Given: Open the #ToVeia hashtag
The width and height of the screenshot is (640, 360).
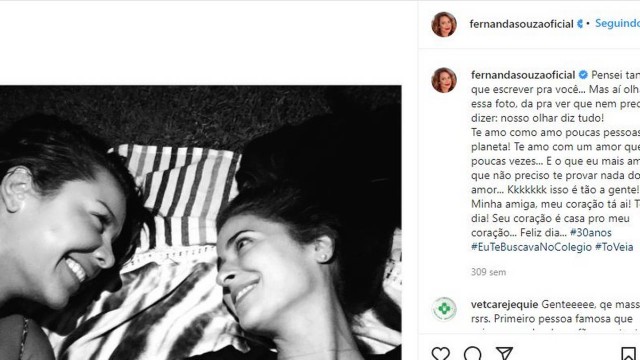Looking at the screenshot, I should tap(614, 247).
